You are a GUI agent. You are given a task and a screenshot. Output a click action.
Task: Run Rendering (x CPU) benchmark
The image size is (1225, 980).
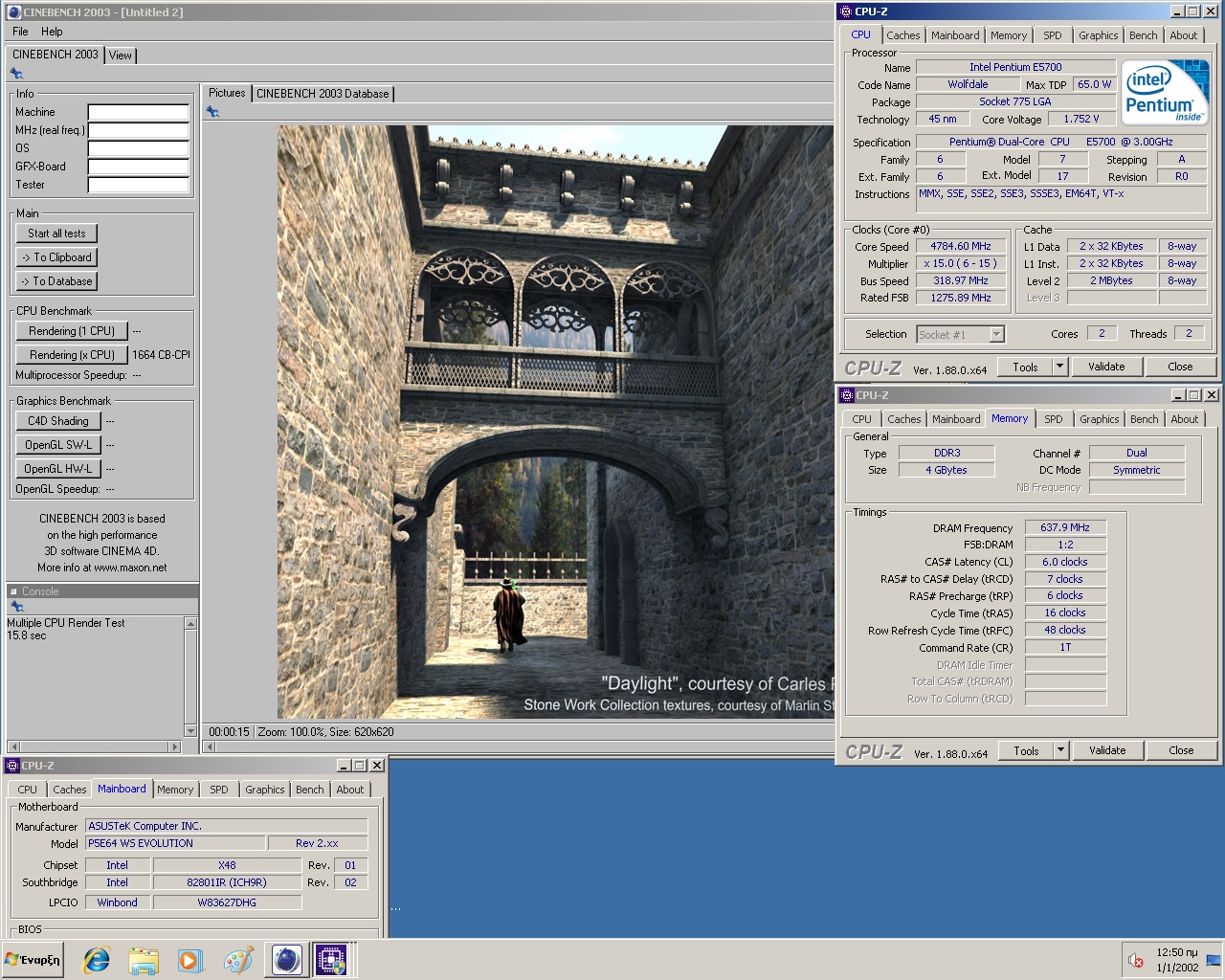[x=72, y=355]
